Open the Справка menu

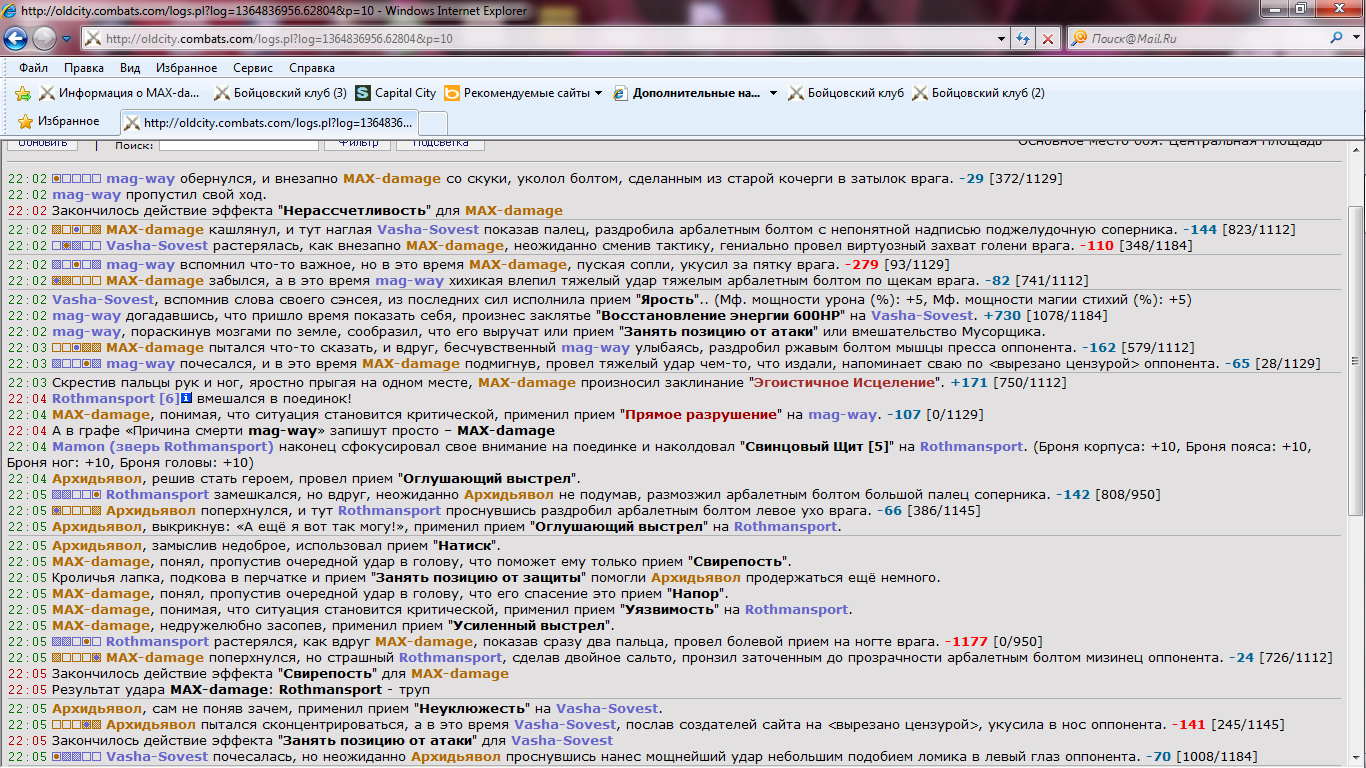[312, 68]
